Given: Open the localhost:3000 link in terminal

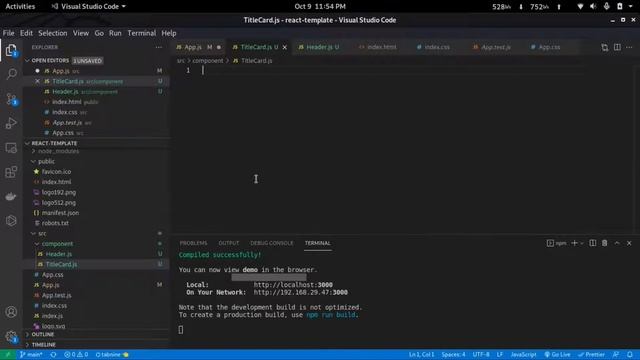Looking at the screenshot, I should pyautogui.click(x=293, y=285).
